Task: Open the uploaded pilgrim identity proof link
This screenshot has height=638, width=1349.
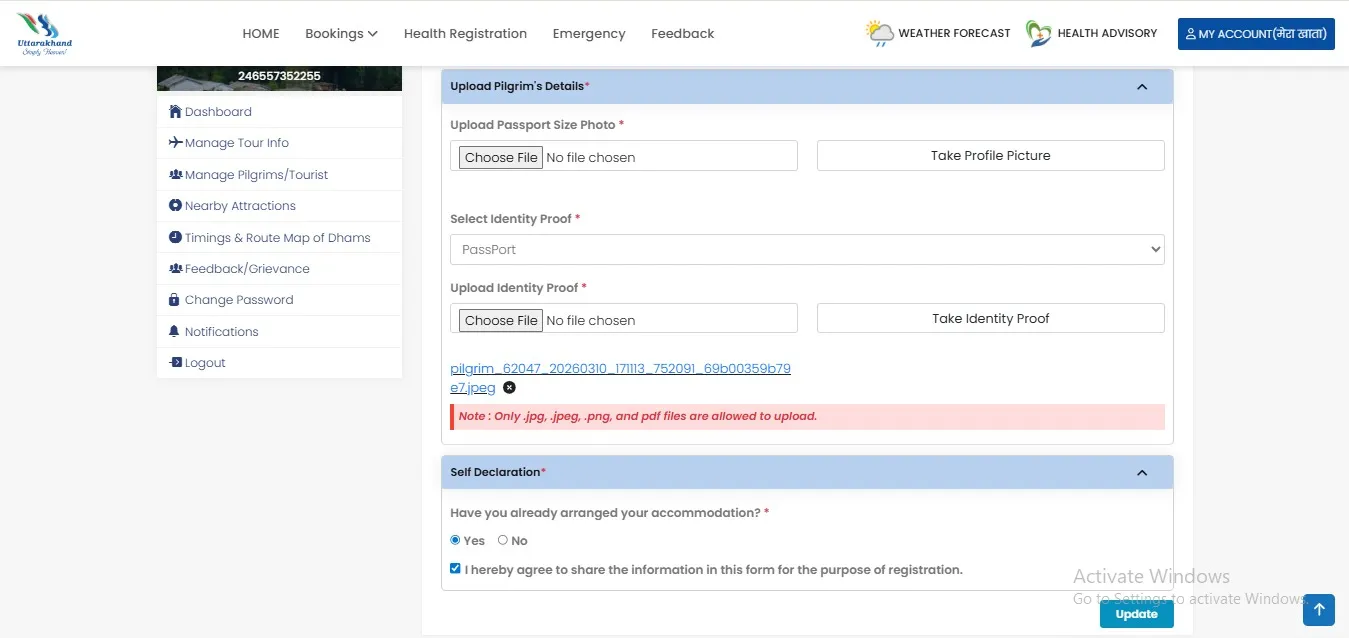Action: coord(620,368)
